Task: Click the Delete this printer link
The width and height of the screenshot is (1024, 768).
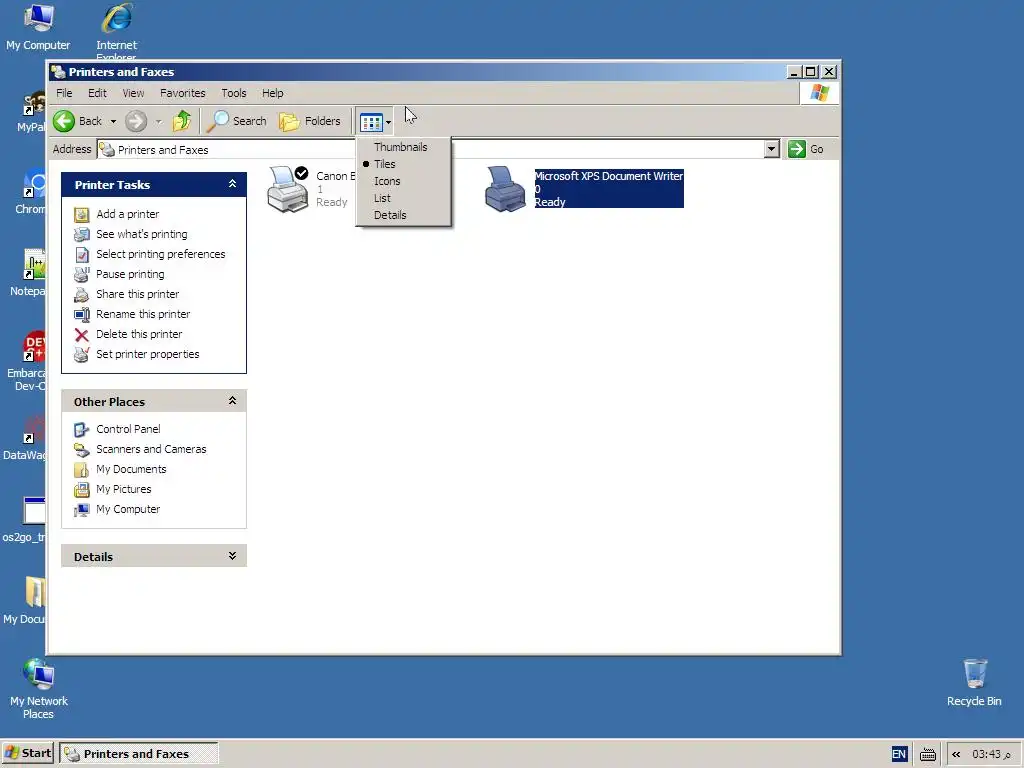Action: [x=139, y=334]
